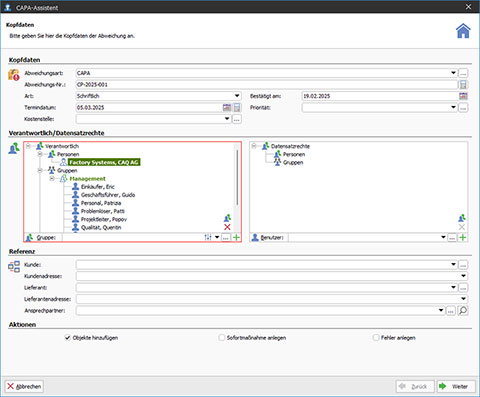Screen dimensions: 480x397
Task: Click the Weiter button
Action: [x=456, y=386]
